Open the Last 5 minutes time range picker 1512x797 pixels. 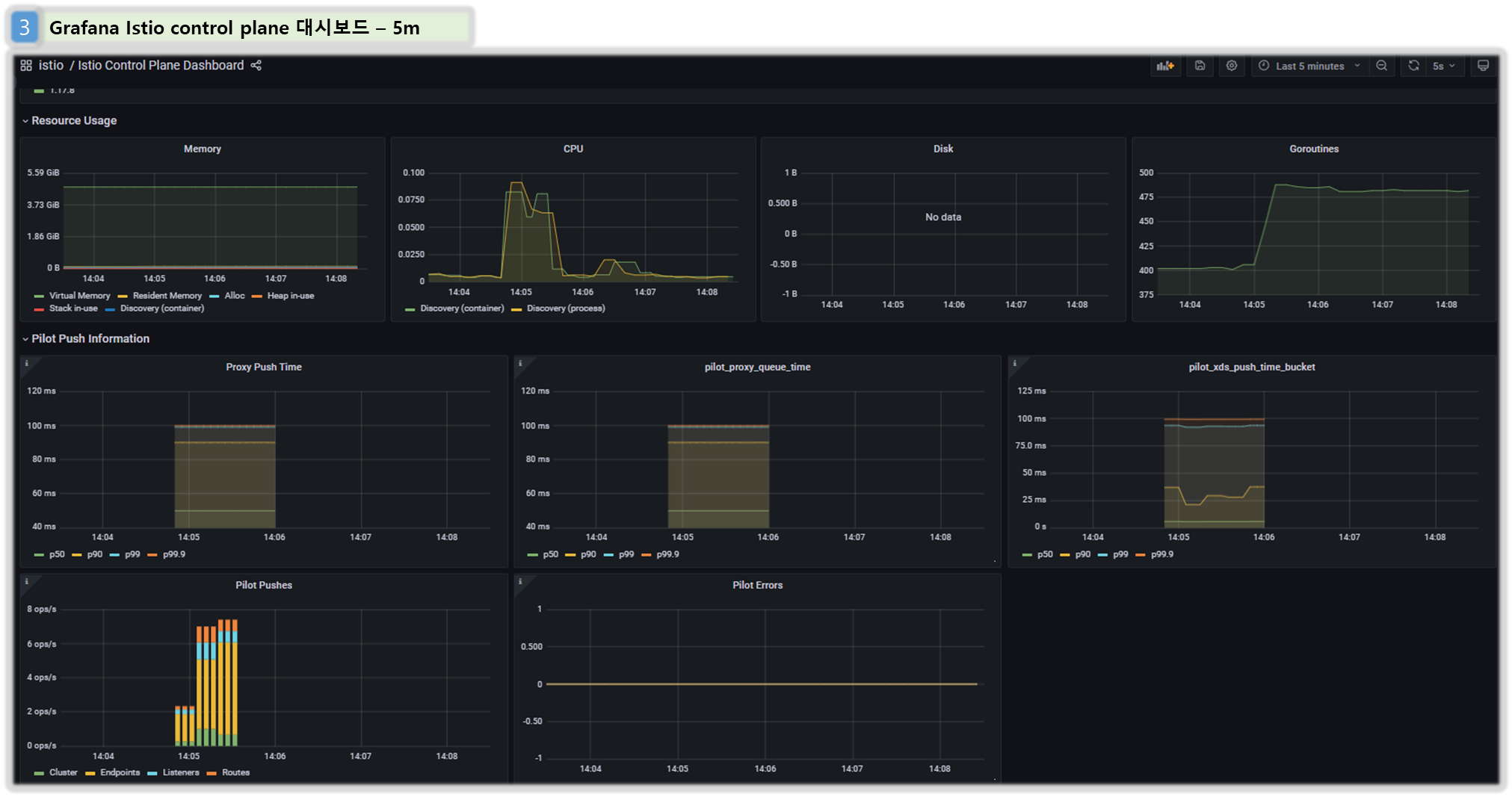pos(1310,66)
